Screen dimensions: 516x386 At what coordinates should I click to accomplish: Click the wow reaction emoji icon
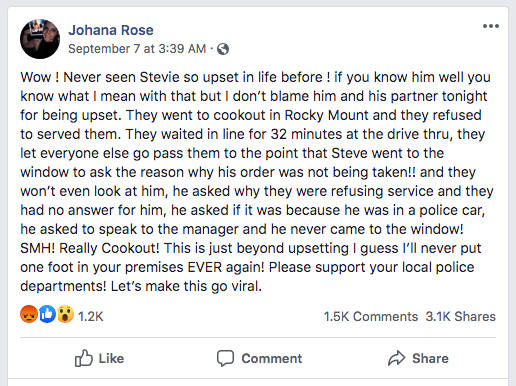pos(65,314)
